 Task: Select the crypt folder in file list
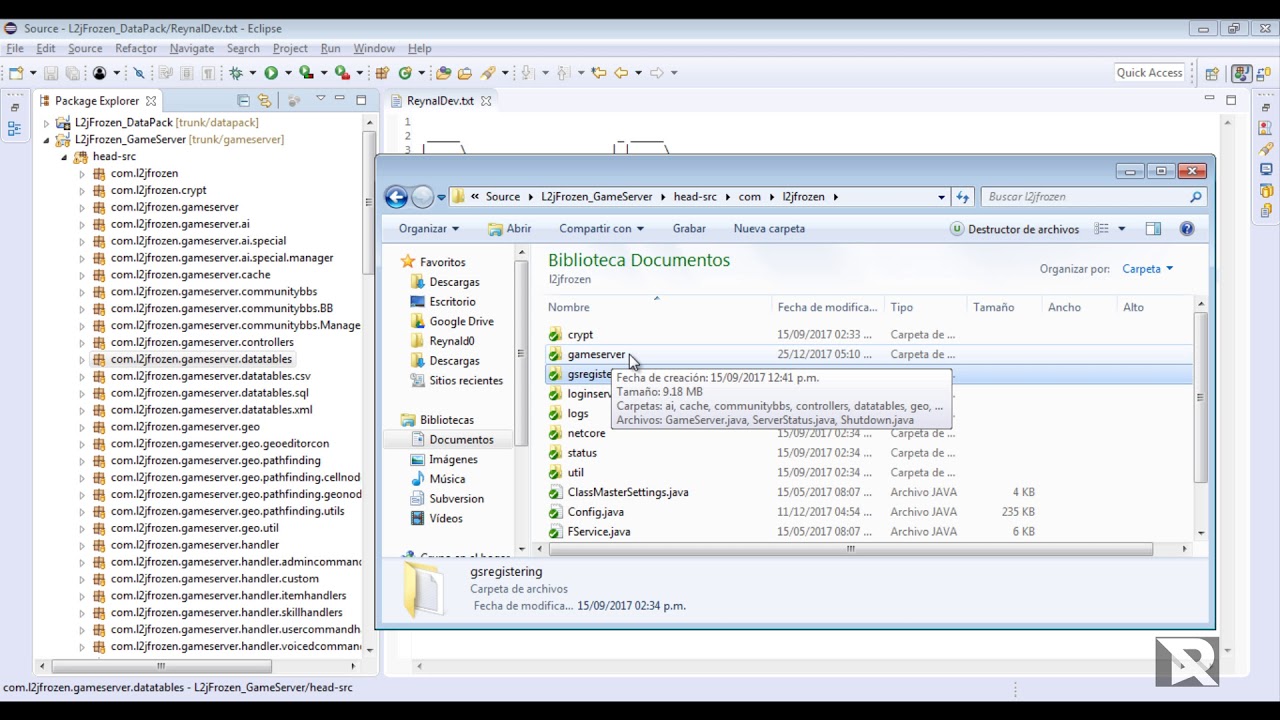580,335
